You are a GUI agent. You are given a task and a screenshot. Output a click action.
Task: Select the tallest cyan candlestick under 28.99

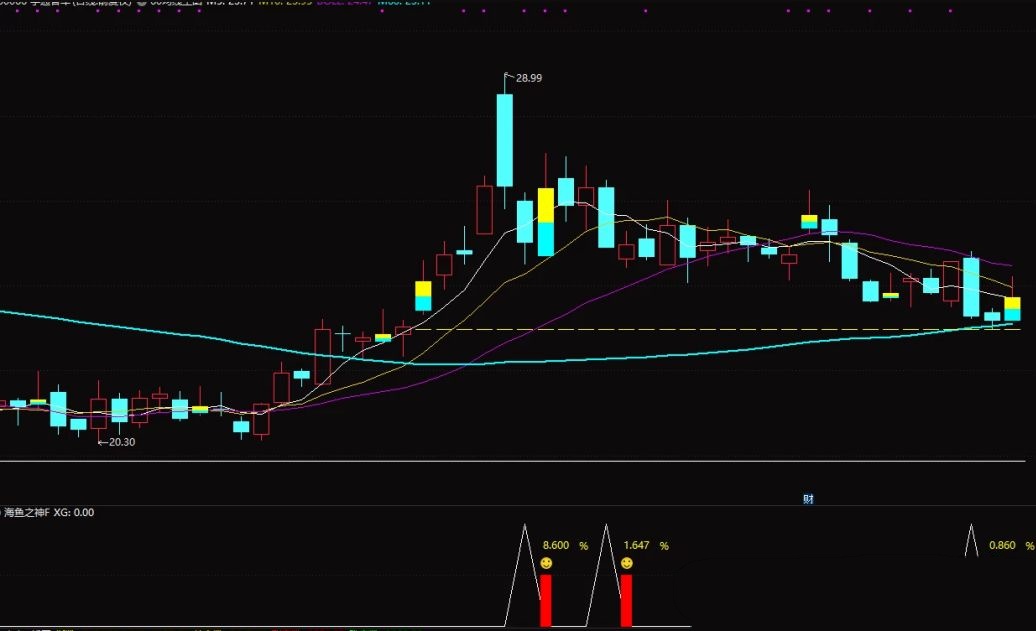click(x=505, y=140)
